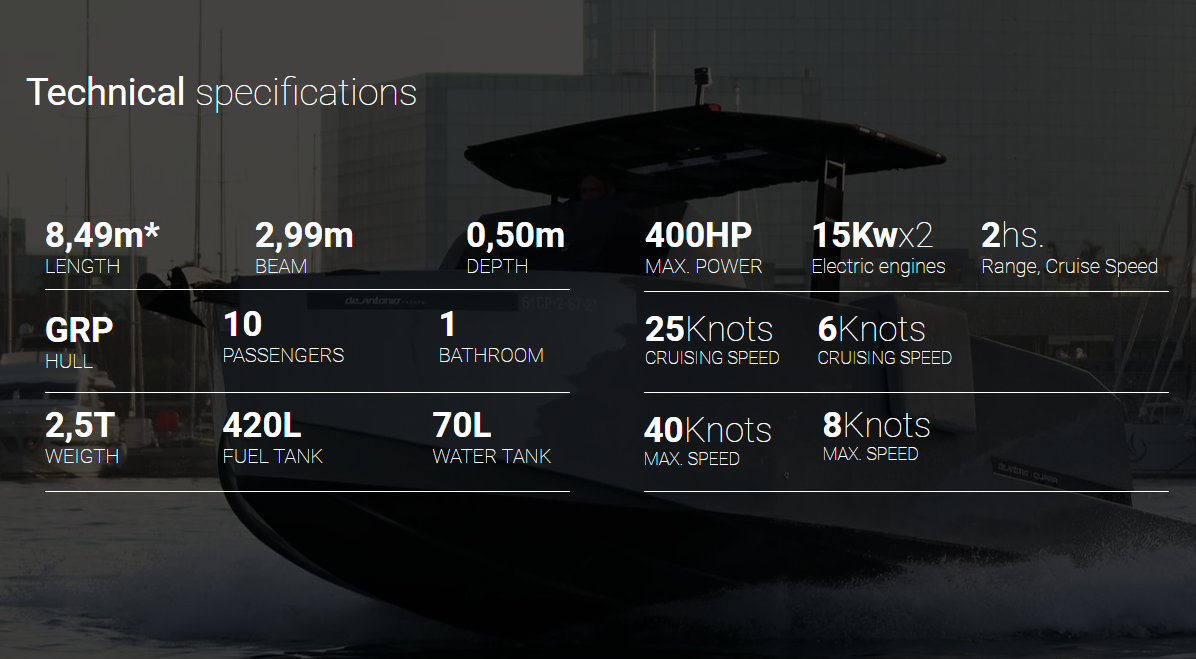The image size is (1196, 659).
Task: Select the 2,5T weight value
Action: point(80,425)
